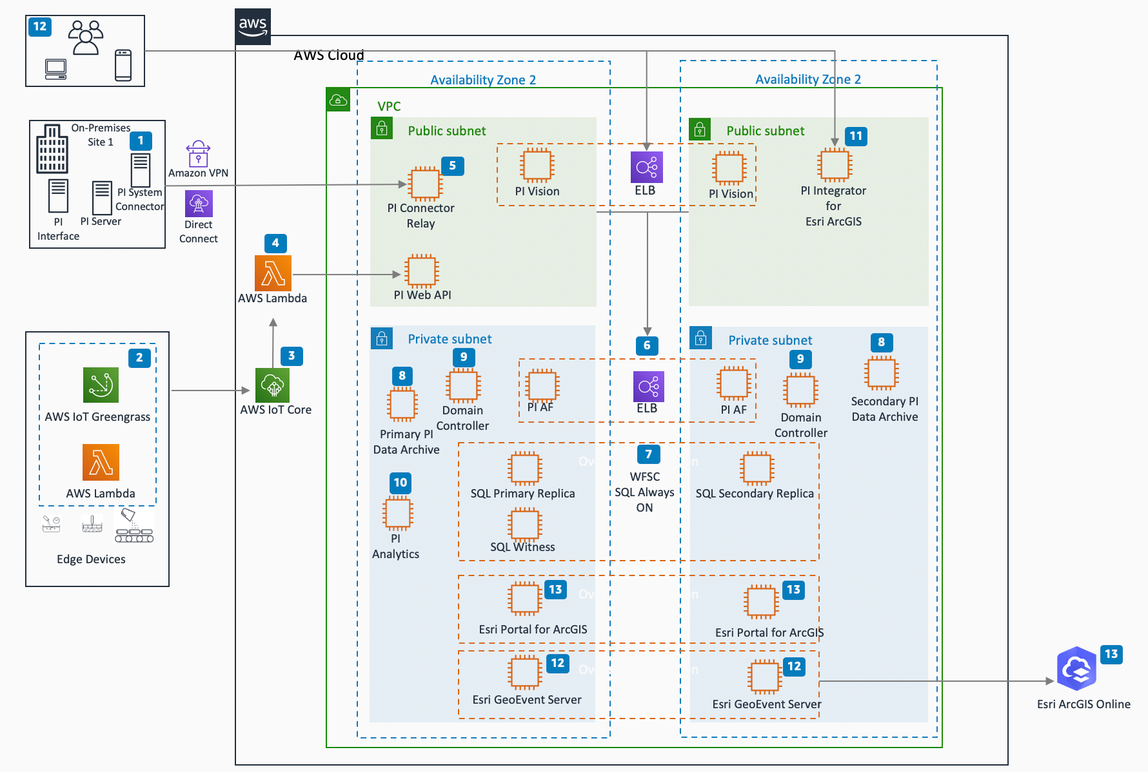Select the PI System Connector icon
The image size is (1148, 772).
[x=141, y=170]
